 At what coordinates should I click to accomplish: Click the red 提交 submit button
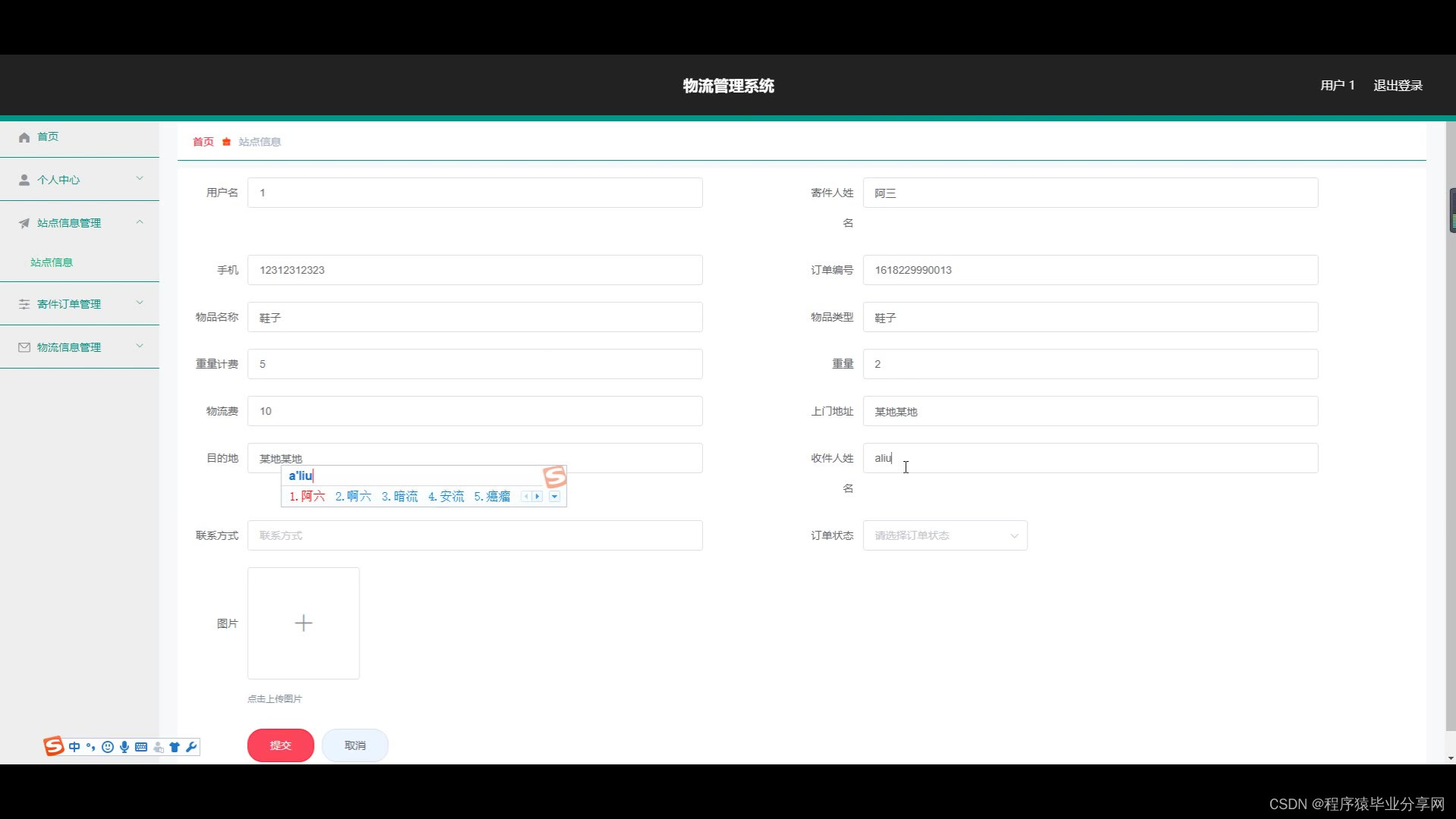pos(281,745)
